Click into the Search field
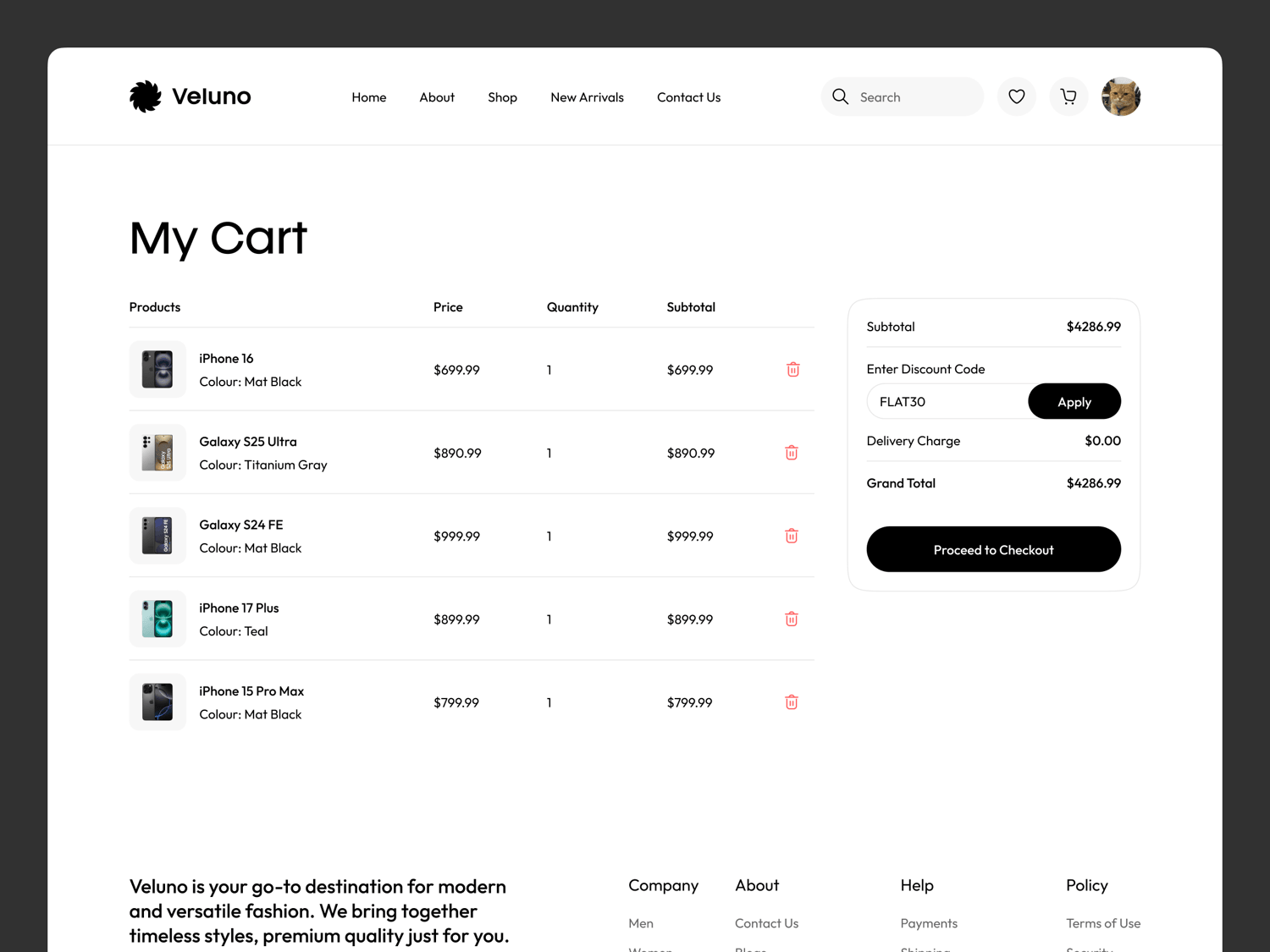This screenshot has height=952, width=1270. tap(903, 96)
